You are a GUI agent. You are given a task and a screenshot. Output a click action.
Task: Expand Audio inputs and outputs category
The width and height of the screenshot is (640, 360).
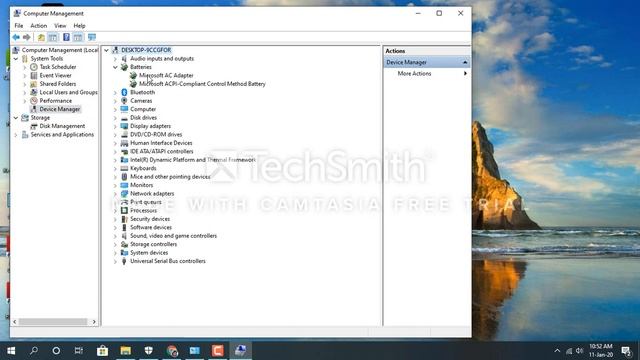point(115,59)
